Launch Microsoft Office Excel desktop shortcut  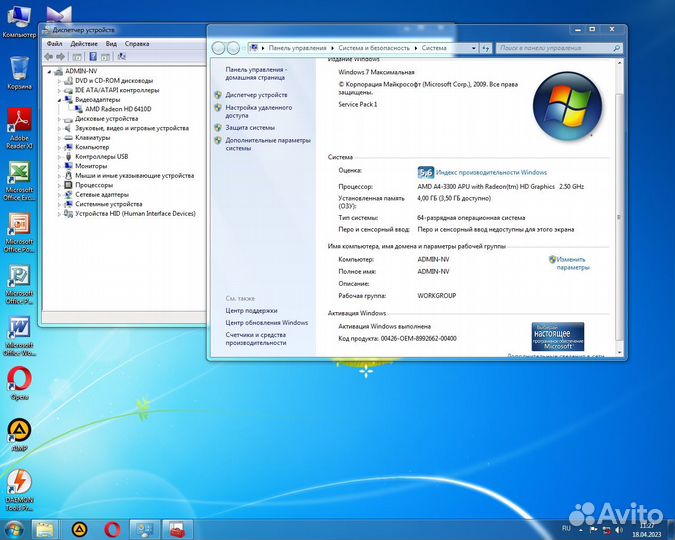(19, 181)
